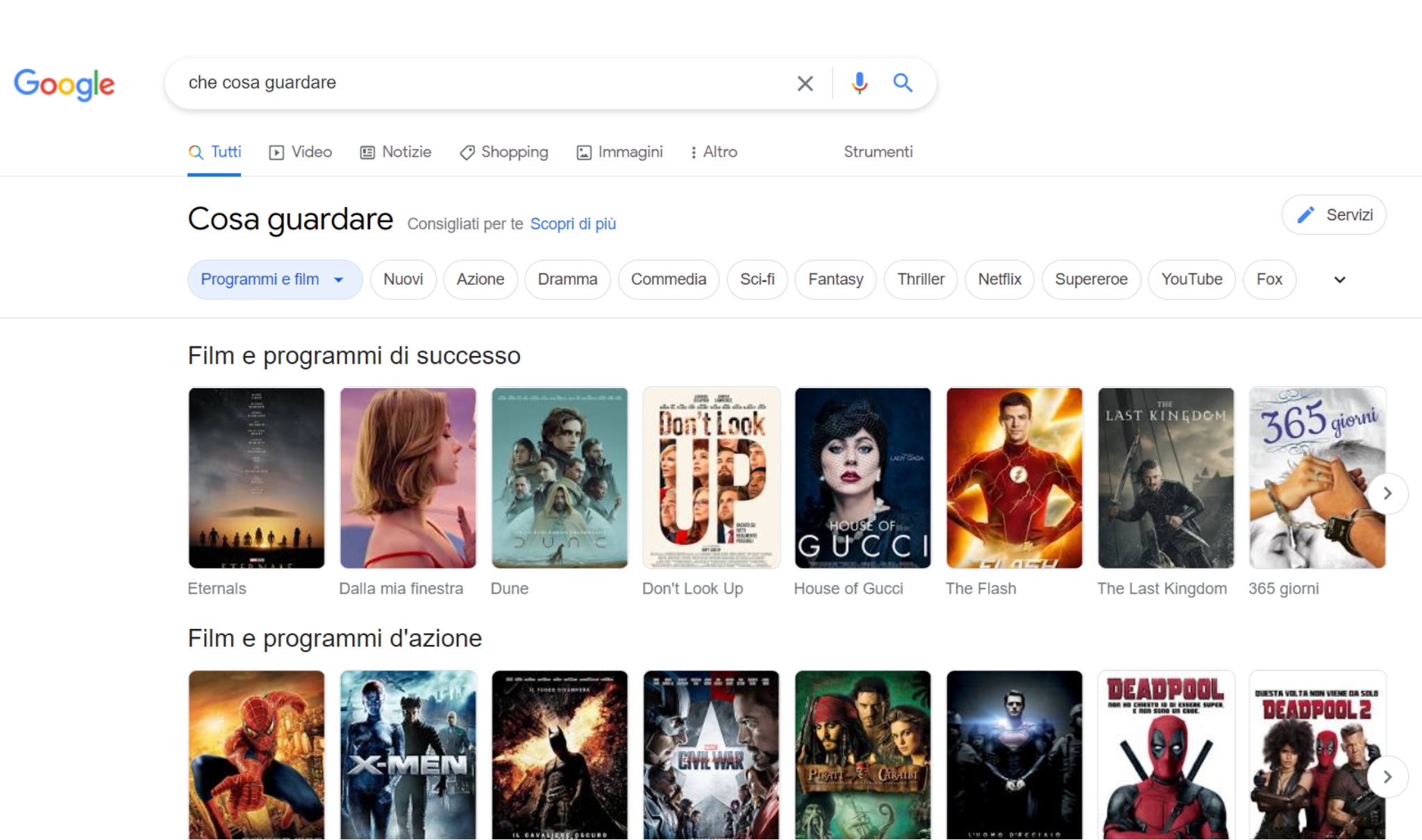The height and width of the screenshot is (840, 1422).
Task: Open the '365 giorni' poster
Action: [x=1317, y=478]
